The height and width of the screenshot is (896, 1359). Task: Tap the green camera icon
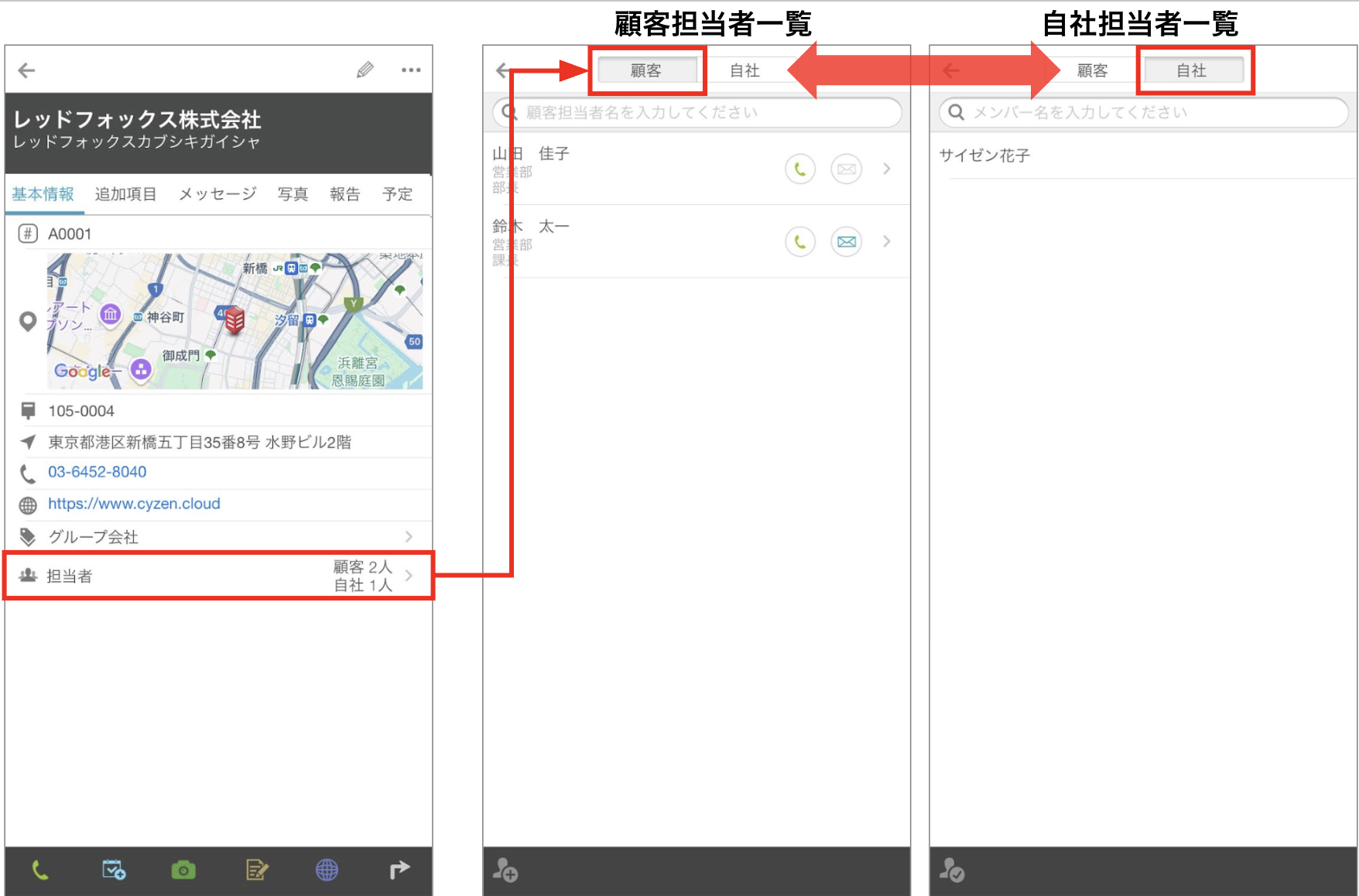click(183, 870)
